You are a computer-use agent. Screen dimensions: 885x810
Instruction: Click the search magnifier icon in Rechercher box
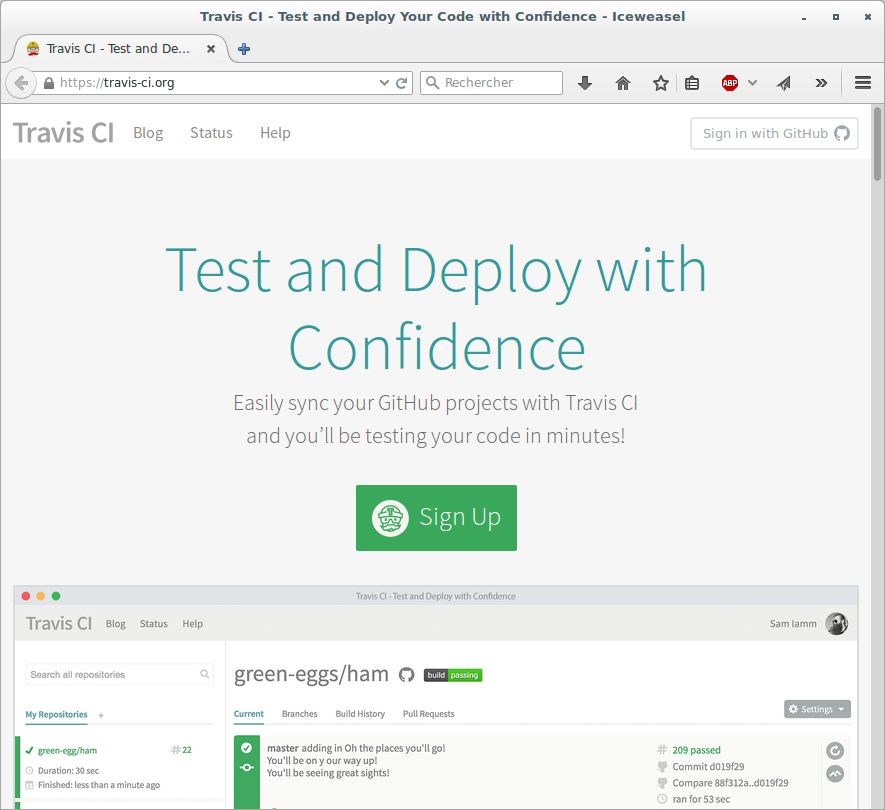click(x=432, y=83)
